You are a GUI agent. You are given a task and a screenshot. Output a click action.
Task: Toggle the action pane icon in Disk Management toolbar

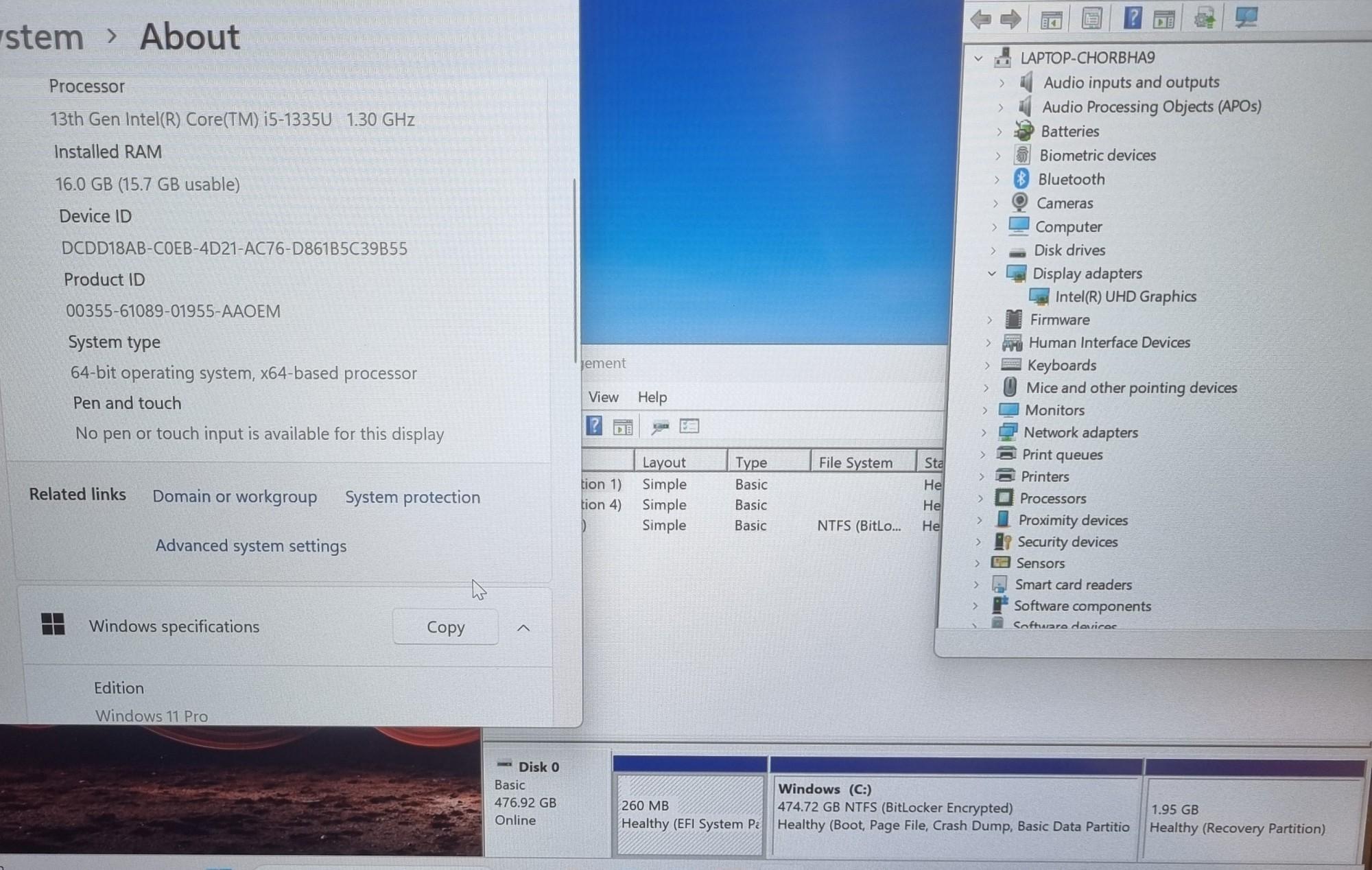click(623, 427)
